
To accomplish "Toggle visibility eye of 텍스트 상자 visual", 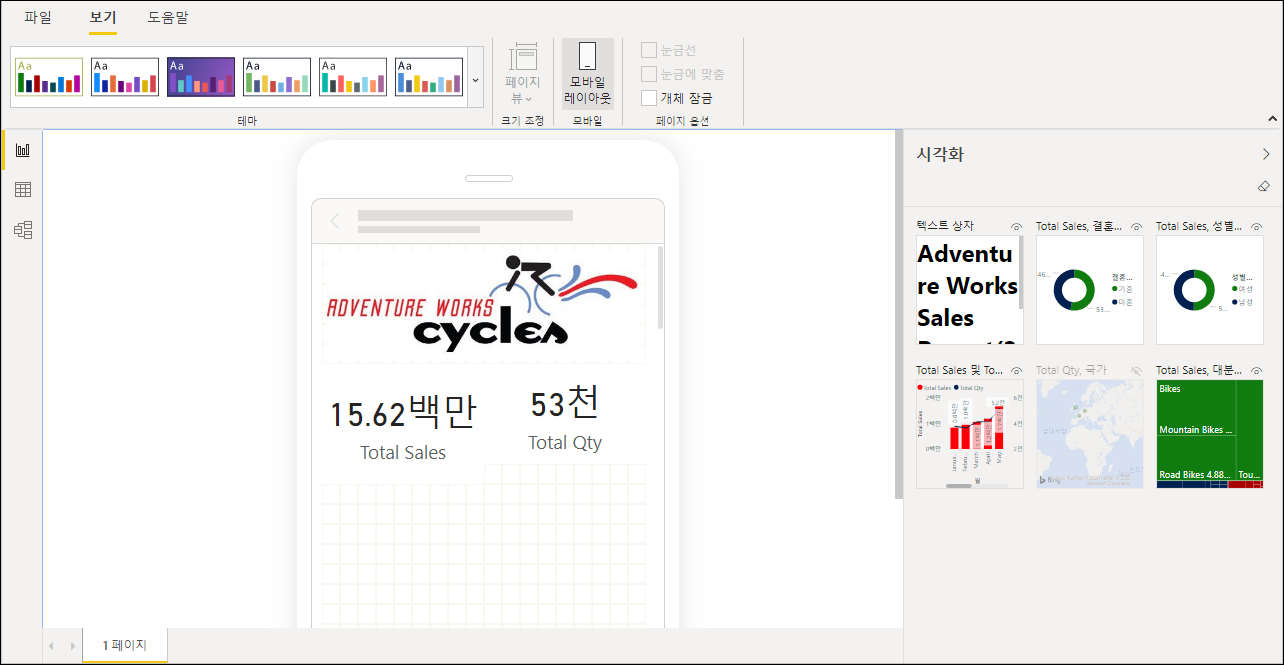I will tap(1016, 227).
